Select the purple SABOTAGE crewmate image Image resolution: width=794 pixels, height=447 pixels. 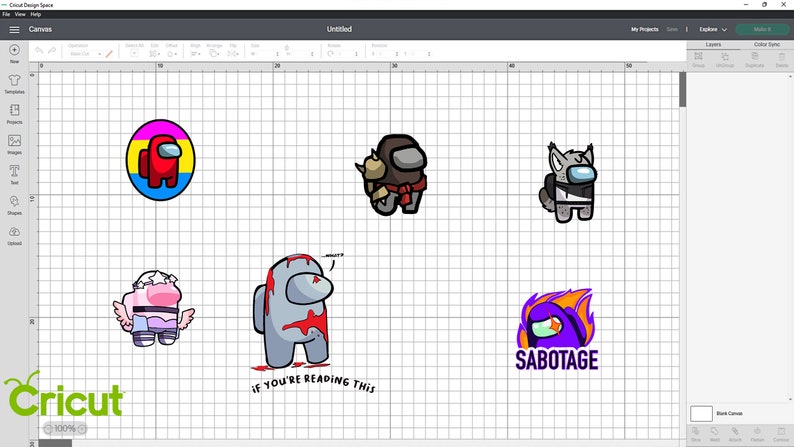[x=557, y=330]
